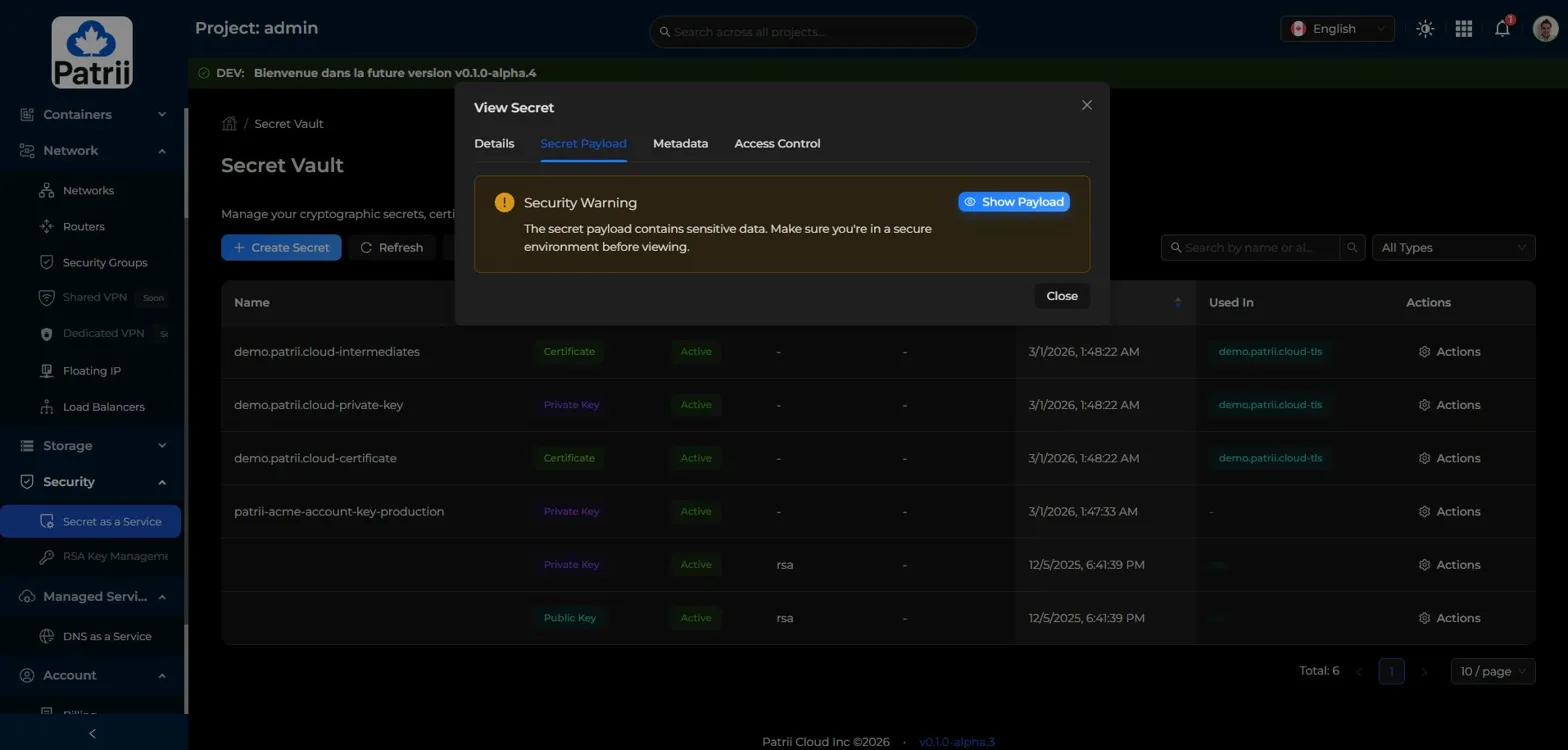Open Actions for demo.patrii.cloud-certificate

1449,458
